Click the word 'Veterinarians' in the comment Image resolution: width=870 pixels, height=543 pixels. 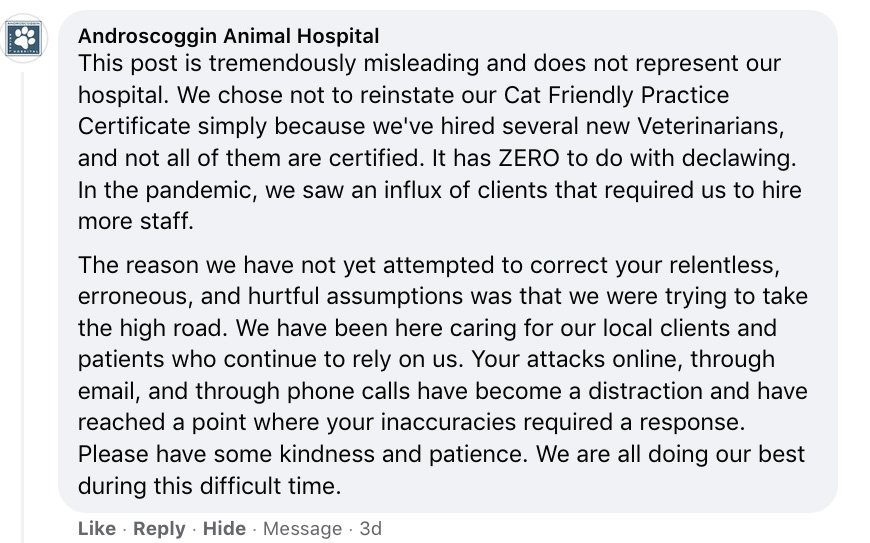[710, 127]
